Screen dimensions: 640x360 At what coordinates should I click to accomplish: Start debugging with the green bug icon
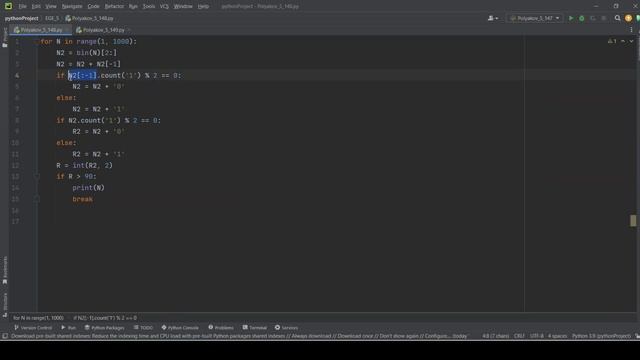point(582,18)
